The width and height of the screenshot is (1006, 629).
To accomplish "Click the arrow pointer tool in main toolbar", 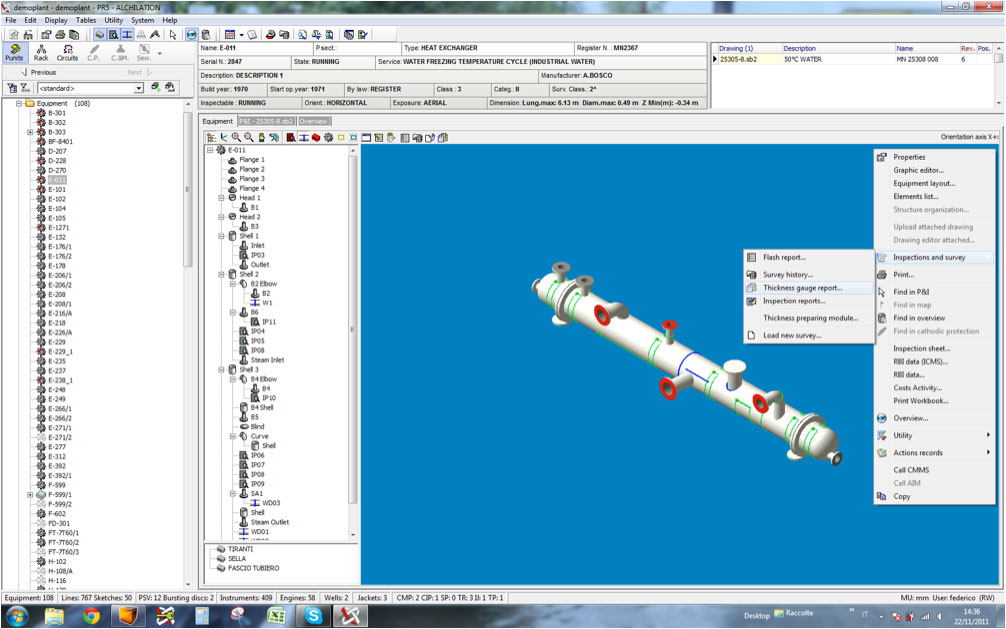I will [173, 34].
